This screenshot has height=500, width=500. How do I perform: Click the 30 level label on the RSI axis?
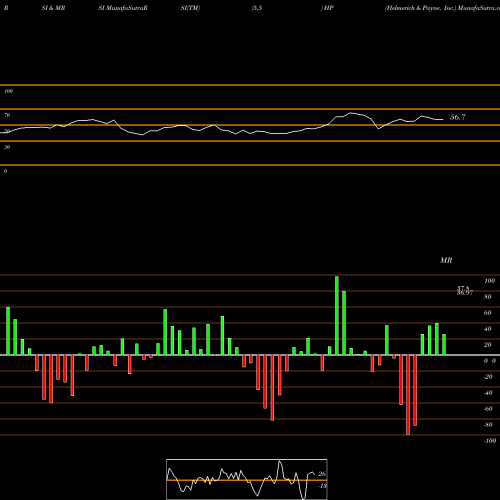[7, 147]
